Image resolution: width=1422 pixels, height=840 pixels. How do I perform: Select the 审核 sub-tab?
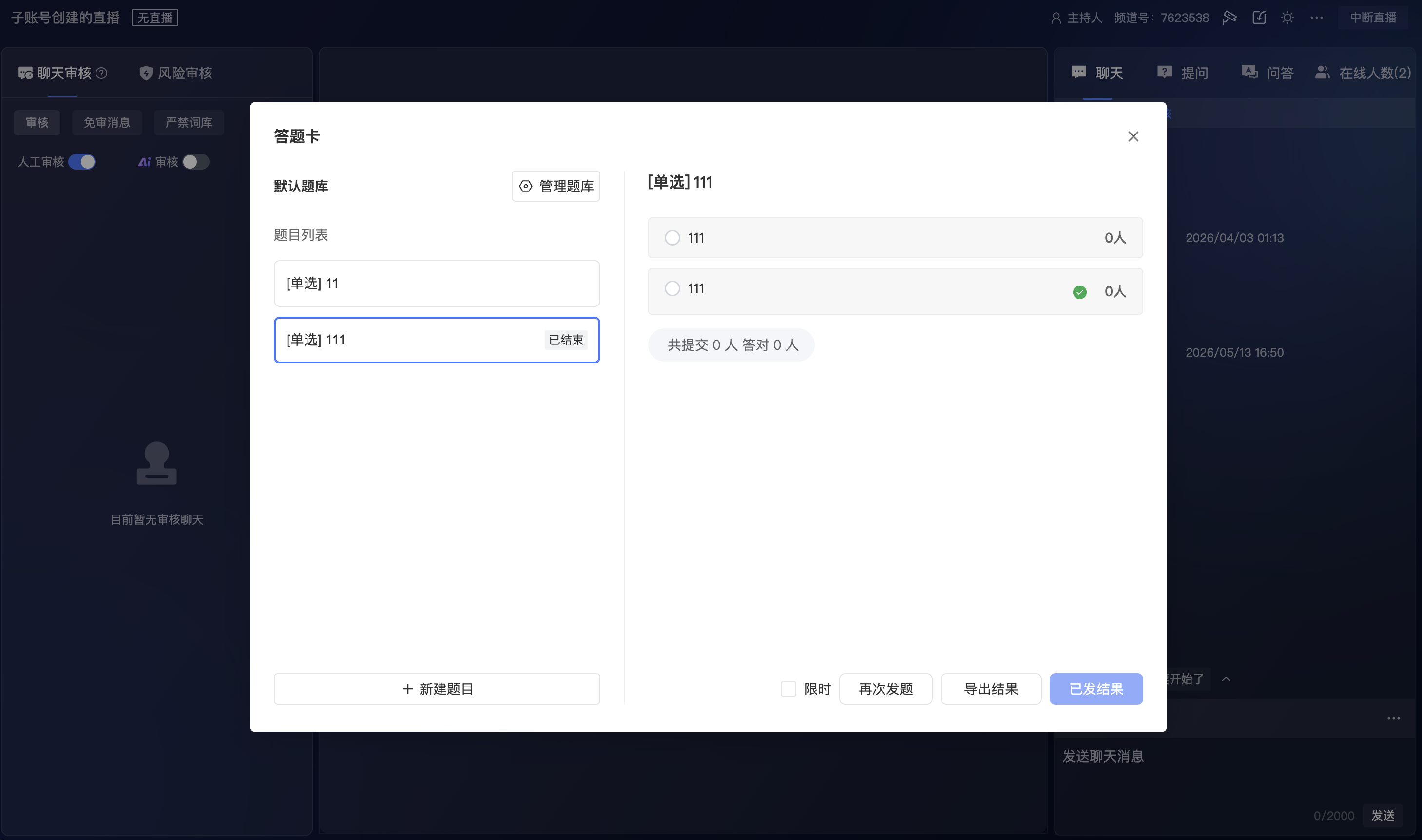pos(37,122)
